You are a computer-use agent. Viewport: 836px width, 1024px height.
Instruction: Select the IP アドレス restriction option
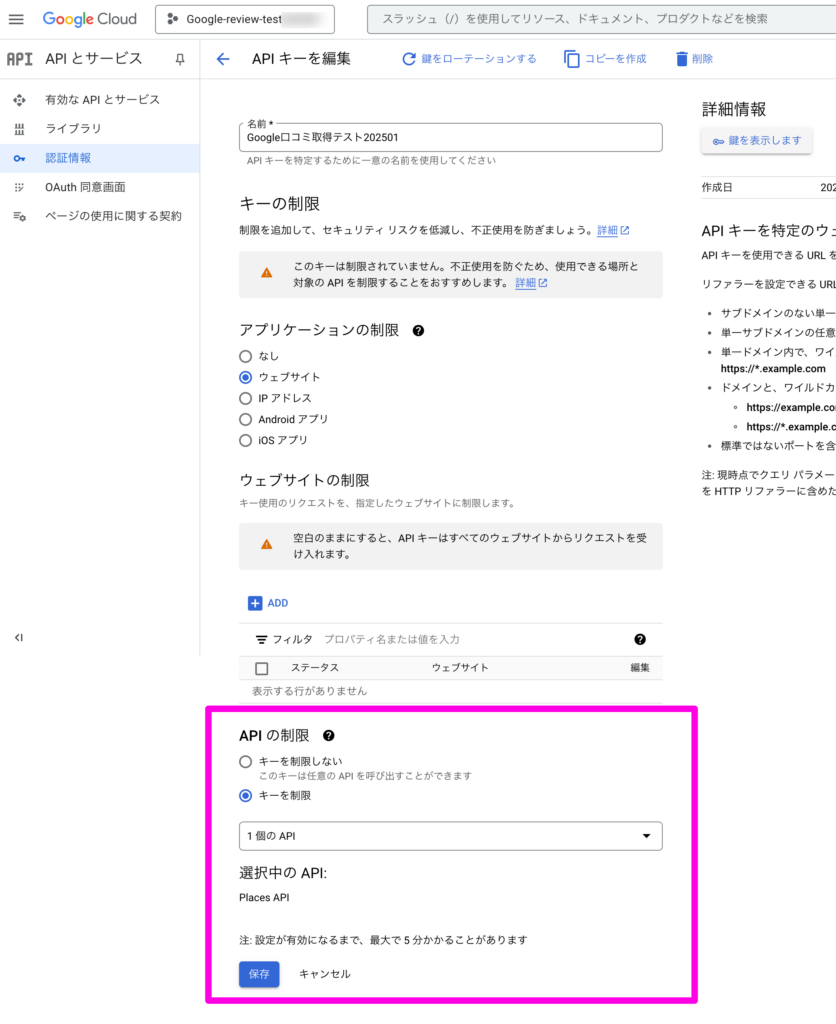pos(246,398)
